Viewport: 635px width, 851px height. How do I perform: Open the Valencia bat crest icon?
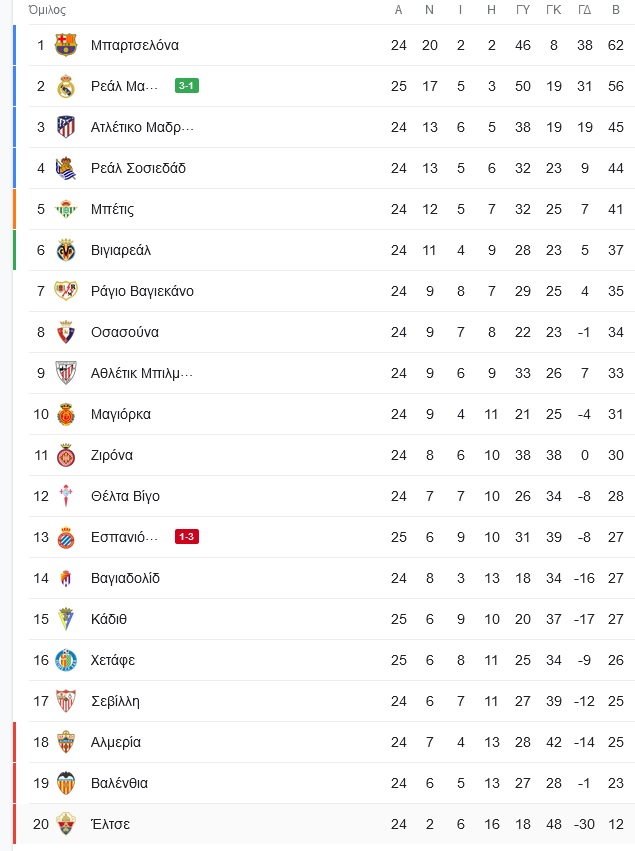pos(66,783)
